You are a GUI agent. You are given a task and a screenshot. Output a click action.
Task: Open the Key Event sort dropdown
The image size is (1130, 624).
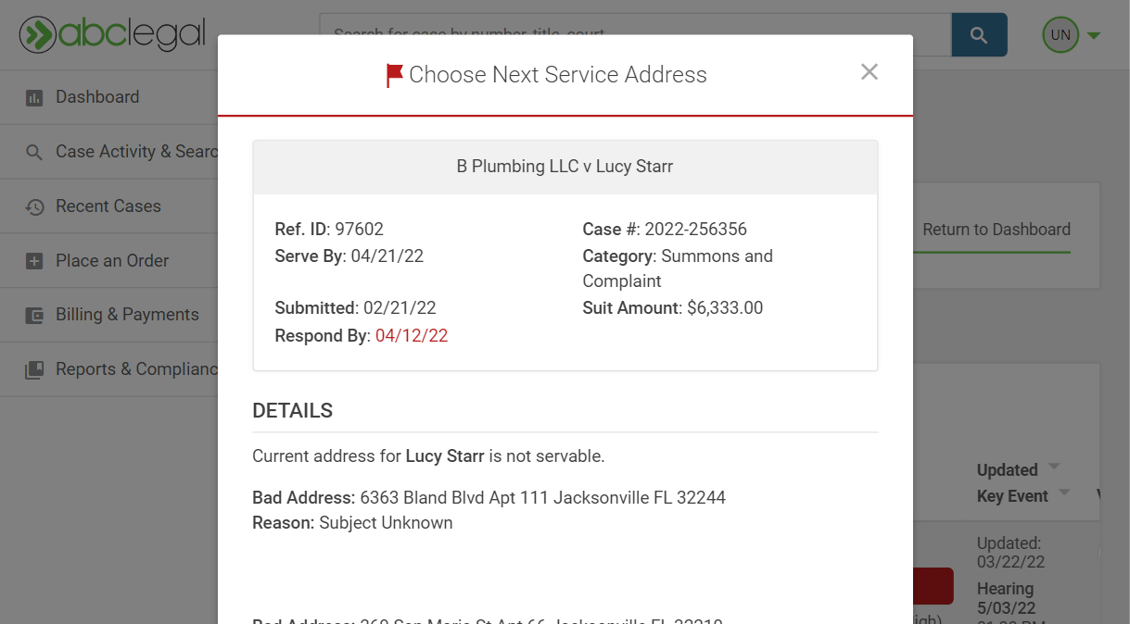1064,494
